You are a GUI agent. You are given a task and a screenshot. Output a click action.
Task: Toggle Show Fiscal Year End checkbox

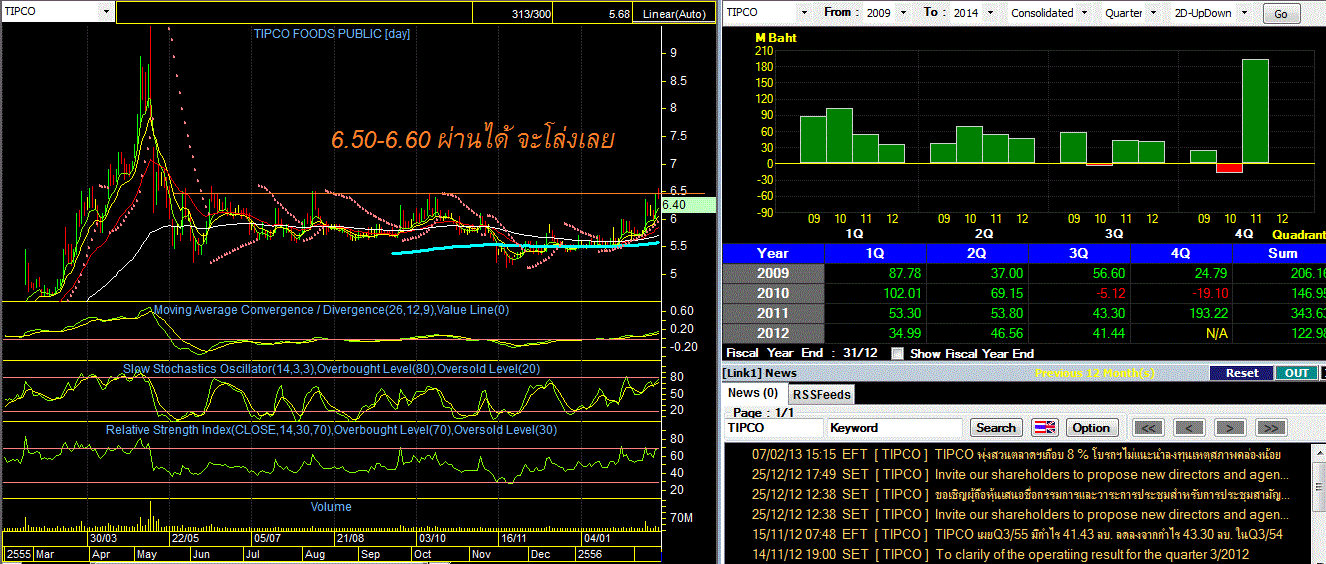tap(897, 353)
